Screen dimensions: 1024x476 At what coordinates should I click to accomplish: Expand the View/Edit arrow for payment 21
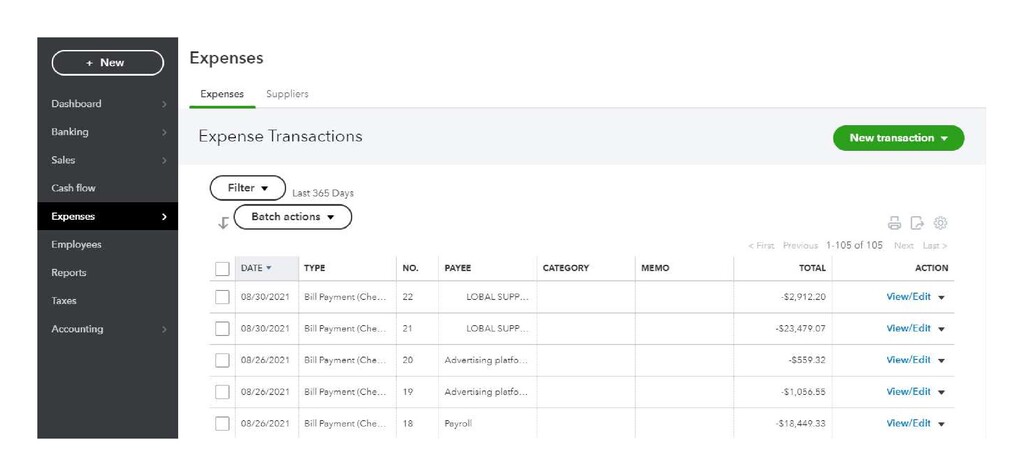pyautogui.click(x=941, y=329)
